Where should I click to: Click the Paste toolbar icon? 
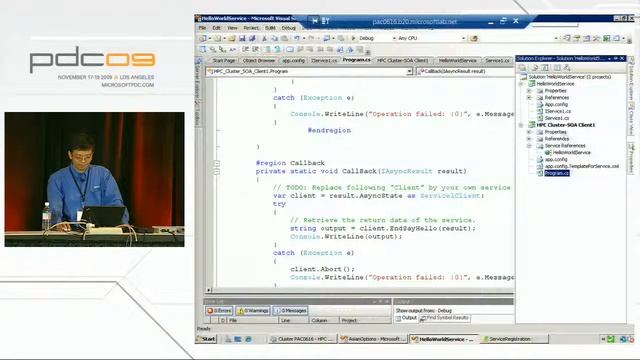(x=284, y=38)
